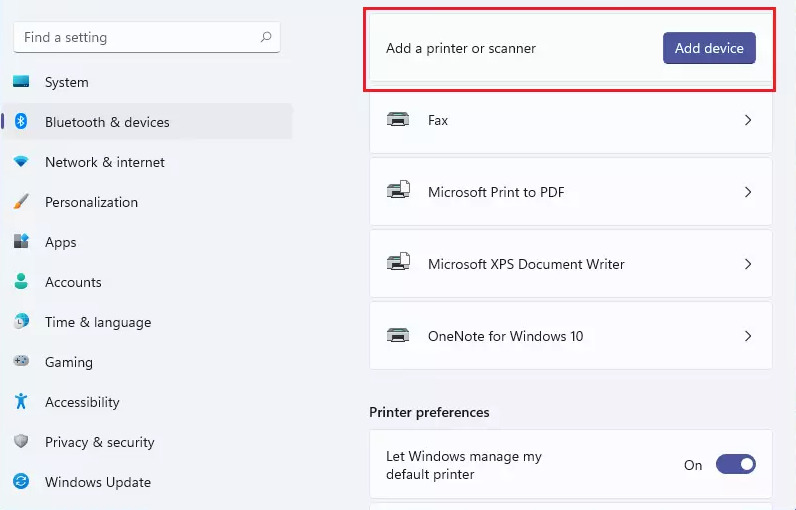Open OneNote for Windows 10 chevron
Image resolution: width=796 pixels, height=510 pixels.
(748, 336)
